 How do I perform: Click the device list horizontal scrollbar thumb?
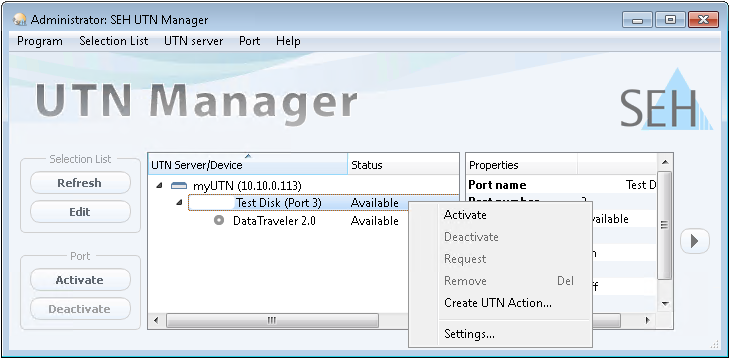pos(272,320)
